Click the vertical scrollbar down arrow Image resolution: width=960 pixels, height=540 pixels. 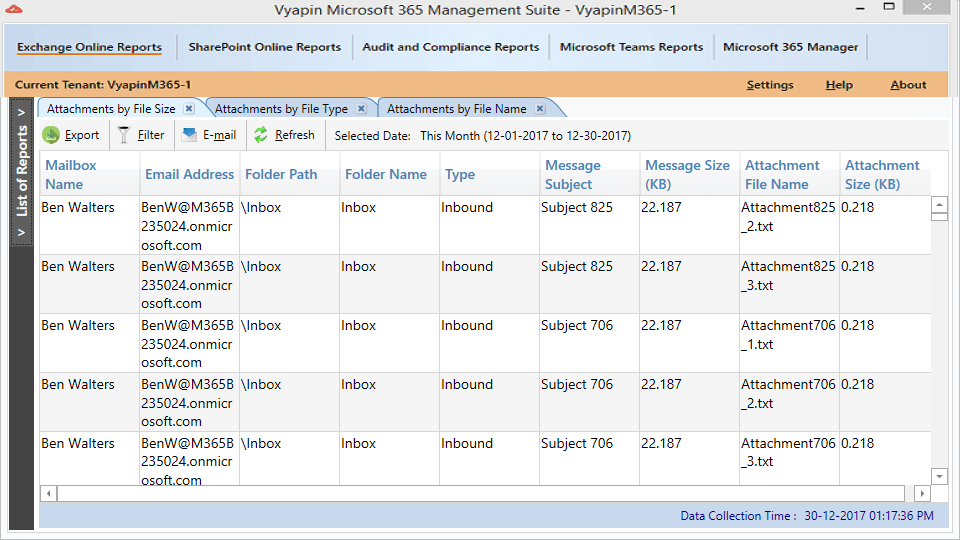(x=939, y=476)
